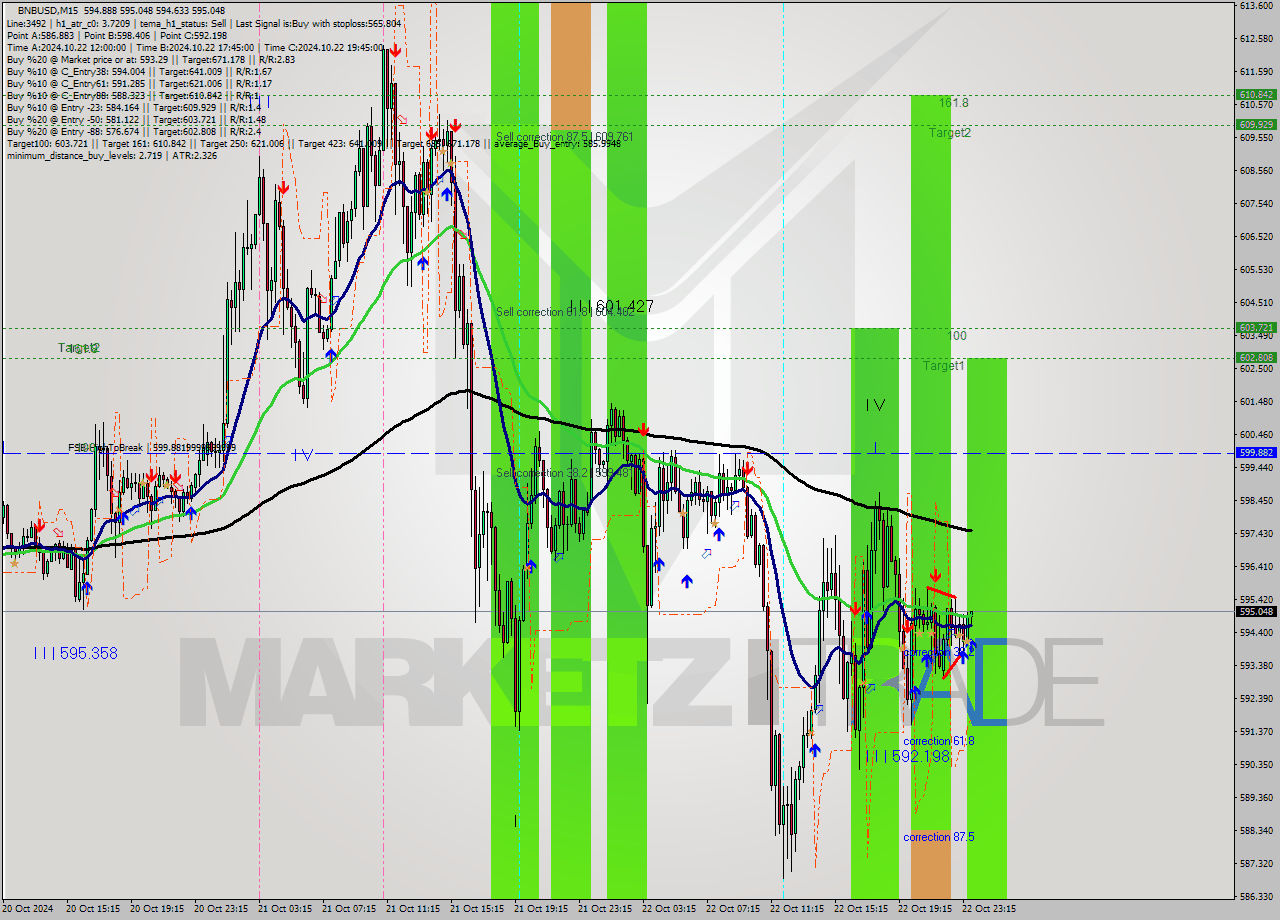The width and height of the screenshot is (1280, 920).
Task: Click the '22 Oct 23:15' time label
Action: [x=988, y=909]
